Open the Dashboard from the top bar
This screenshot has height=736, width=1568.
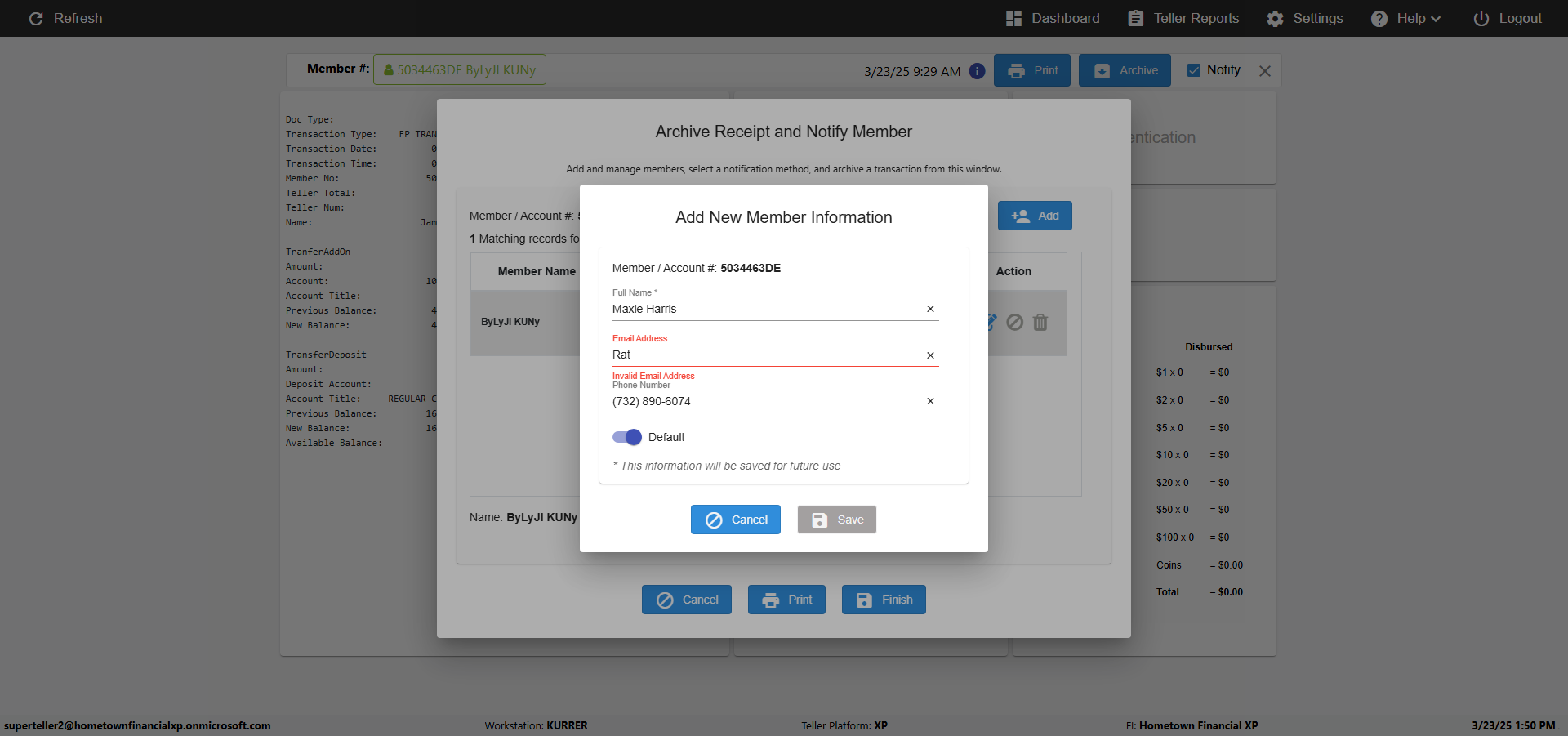click(1053, 18)
